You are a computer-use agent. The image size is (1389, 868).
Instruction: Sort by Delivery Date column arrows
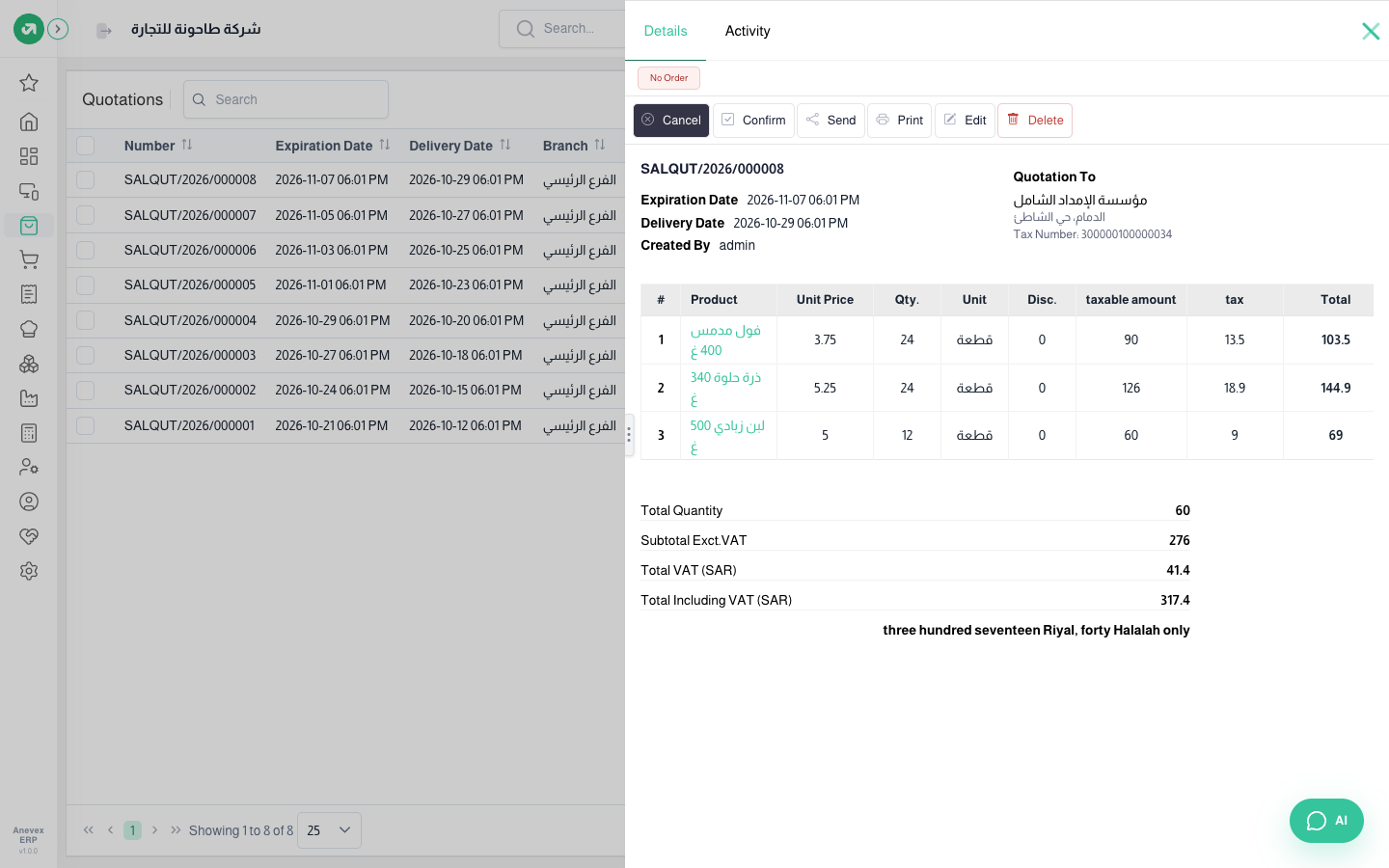(x=505, y=145)
